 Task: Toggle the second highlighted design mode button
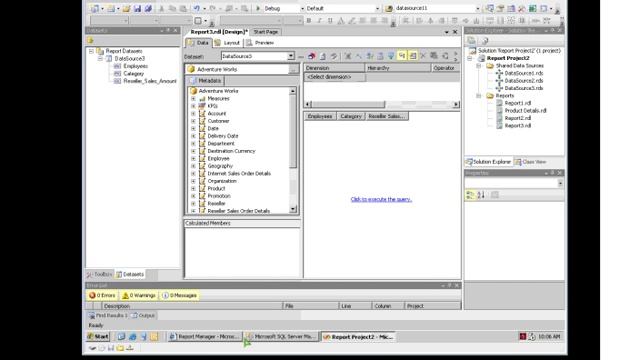(413, 56)
